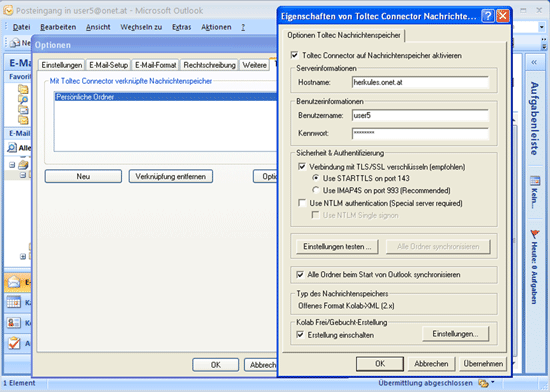The height and width of the screenshot is (392, 550).
Task: Toggle Verbindung mit TLS/SSL verschlüsseln checkbox
Action: click(x=302, y=166)
